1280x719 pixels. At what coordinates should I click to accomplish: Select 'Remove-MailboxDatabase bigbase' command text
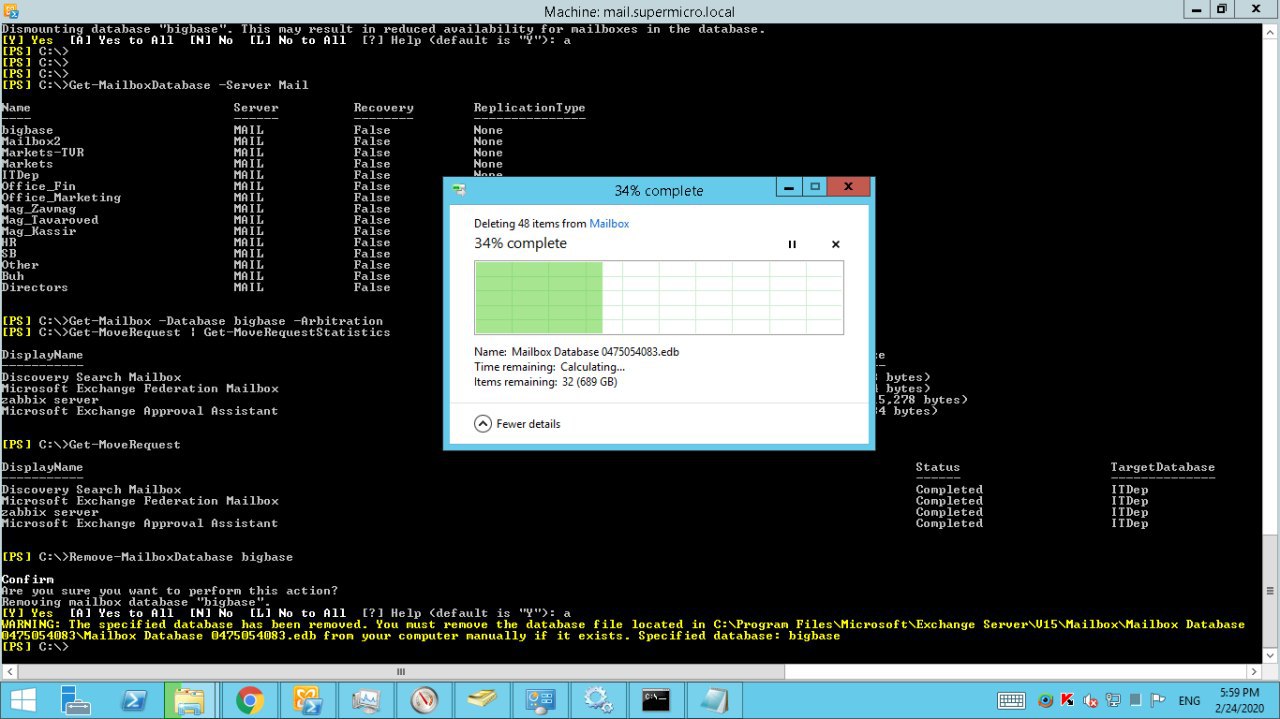[x=181, y=556]
